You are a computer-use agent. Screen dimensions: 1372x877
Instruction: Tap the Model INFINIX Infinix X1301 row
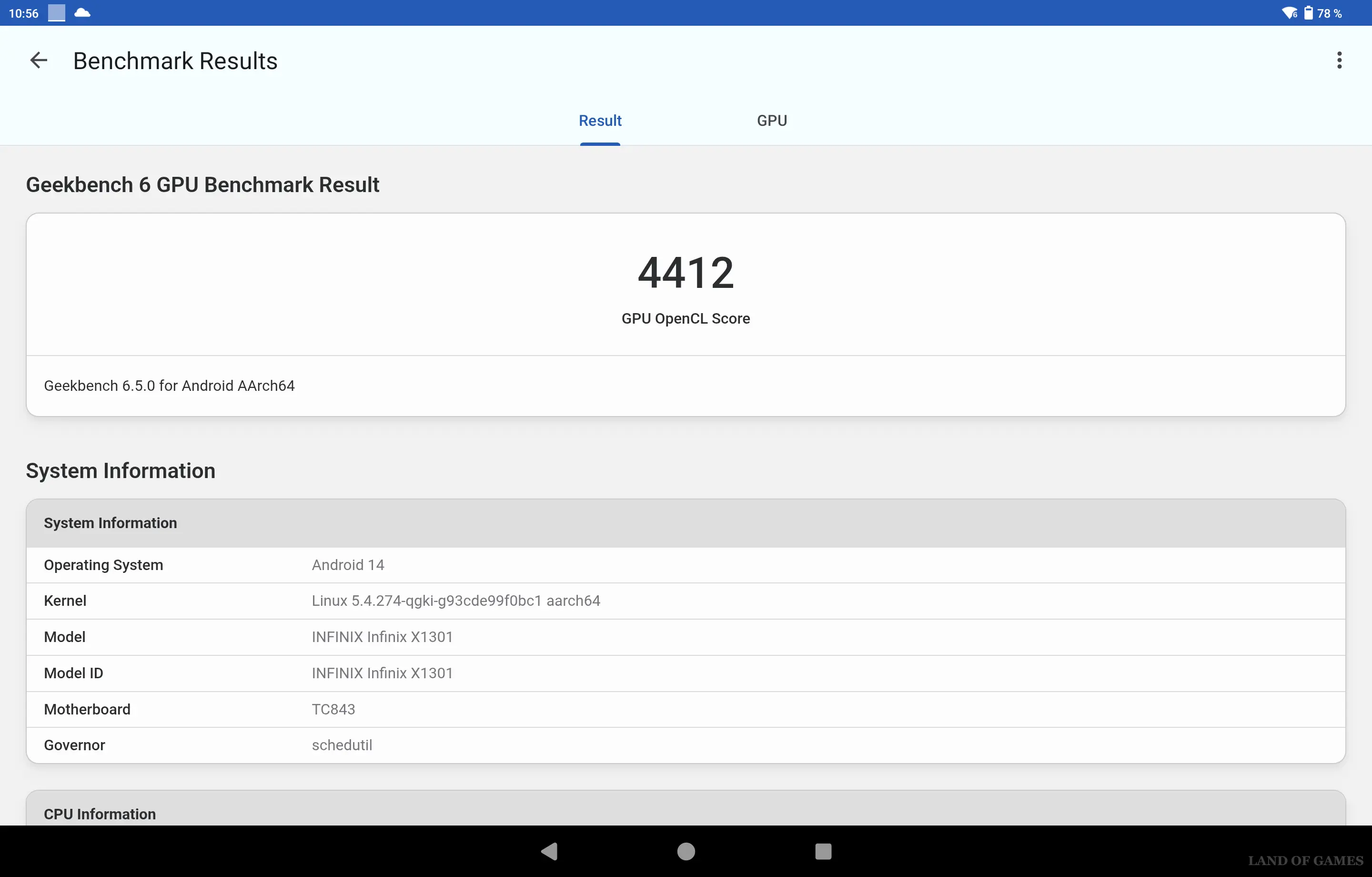[686, 637]
